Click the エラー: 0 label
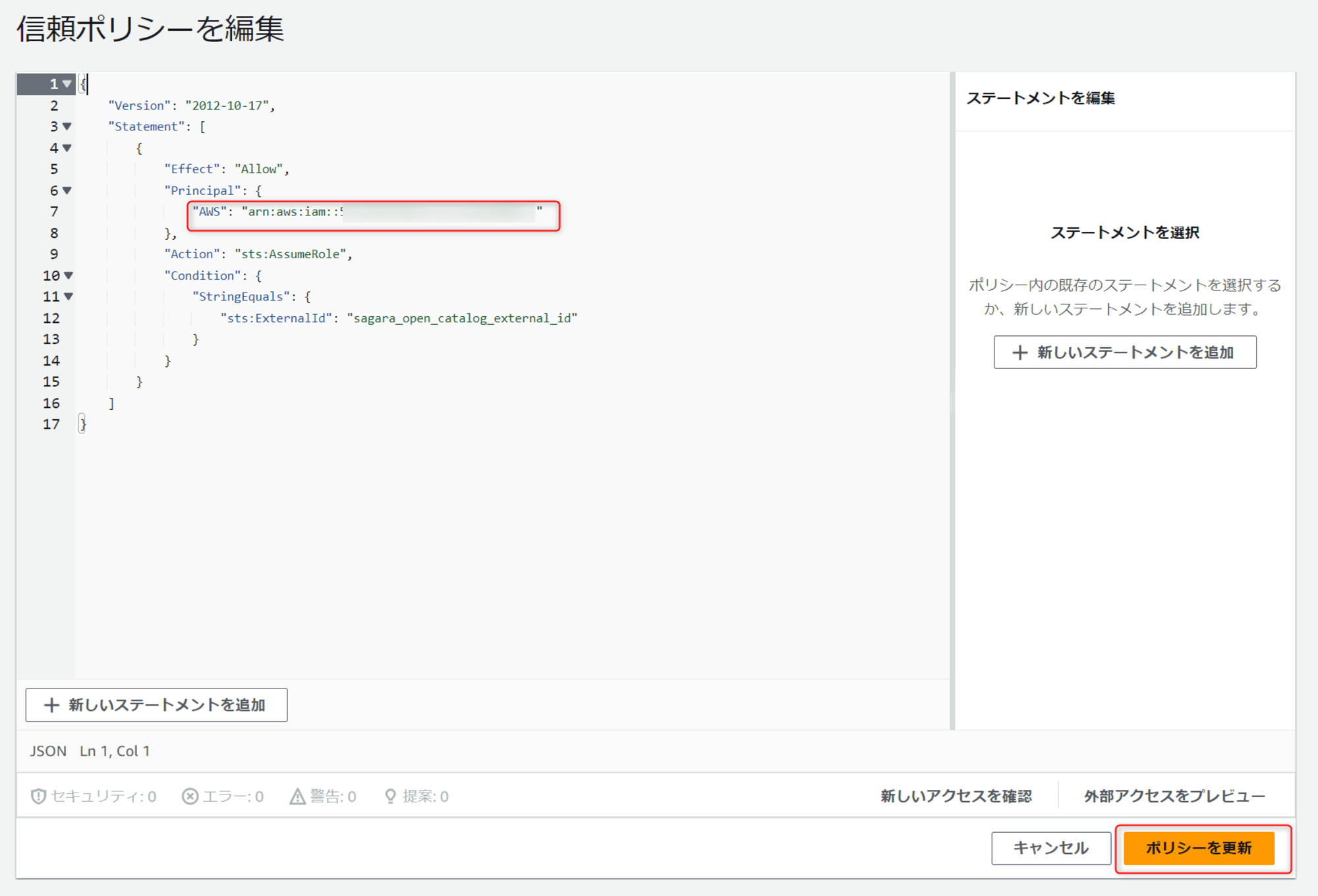The image size is (1318, 896). pyautogui.click(x=233, y=797)
